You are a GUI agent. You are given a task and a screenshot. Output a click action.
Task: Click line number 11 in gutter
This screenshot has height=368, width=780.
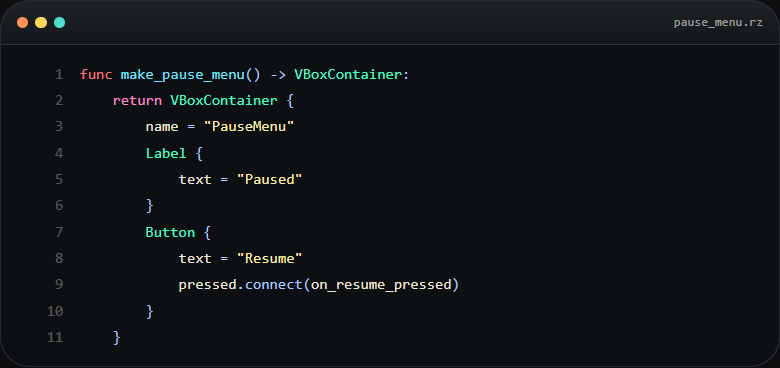pyautogui.click(x=55, y=338)
